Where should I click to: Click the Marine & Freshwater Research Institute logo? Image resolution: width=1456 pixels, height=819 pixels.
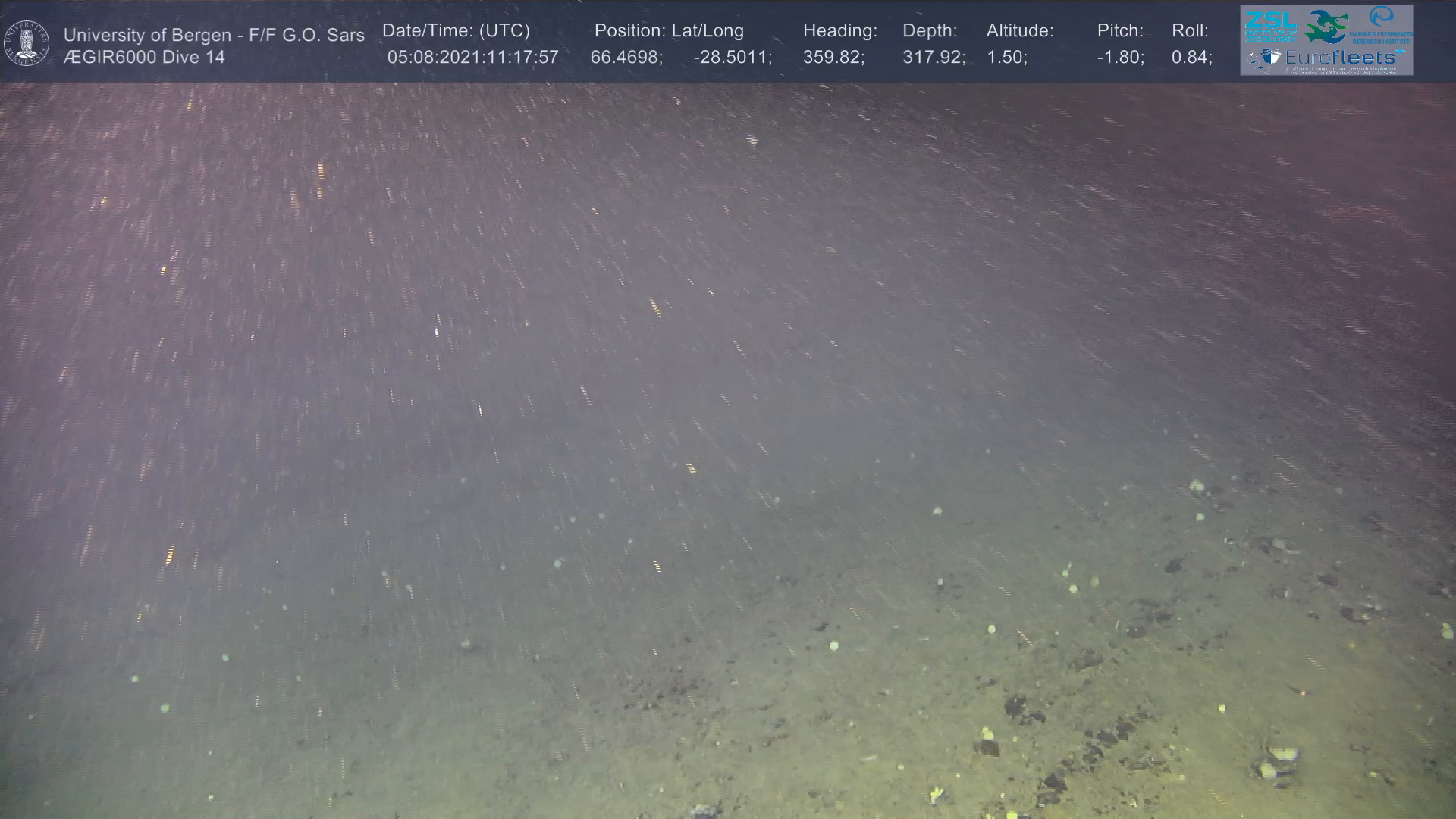1382,25
